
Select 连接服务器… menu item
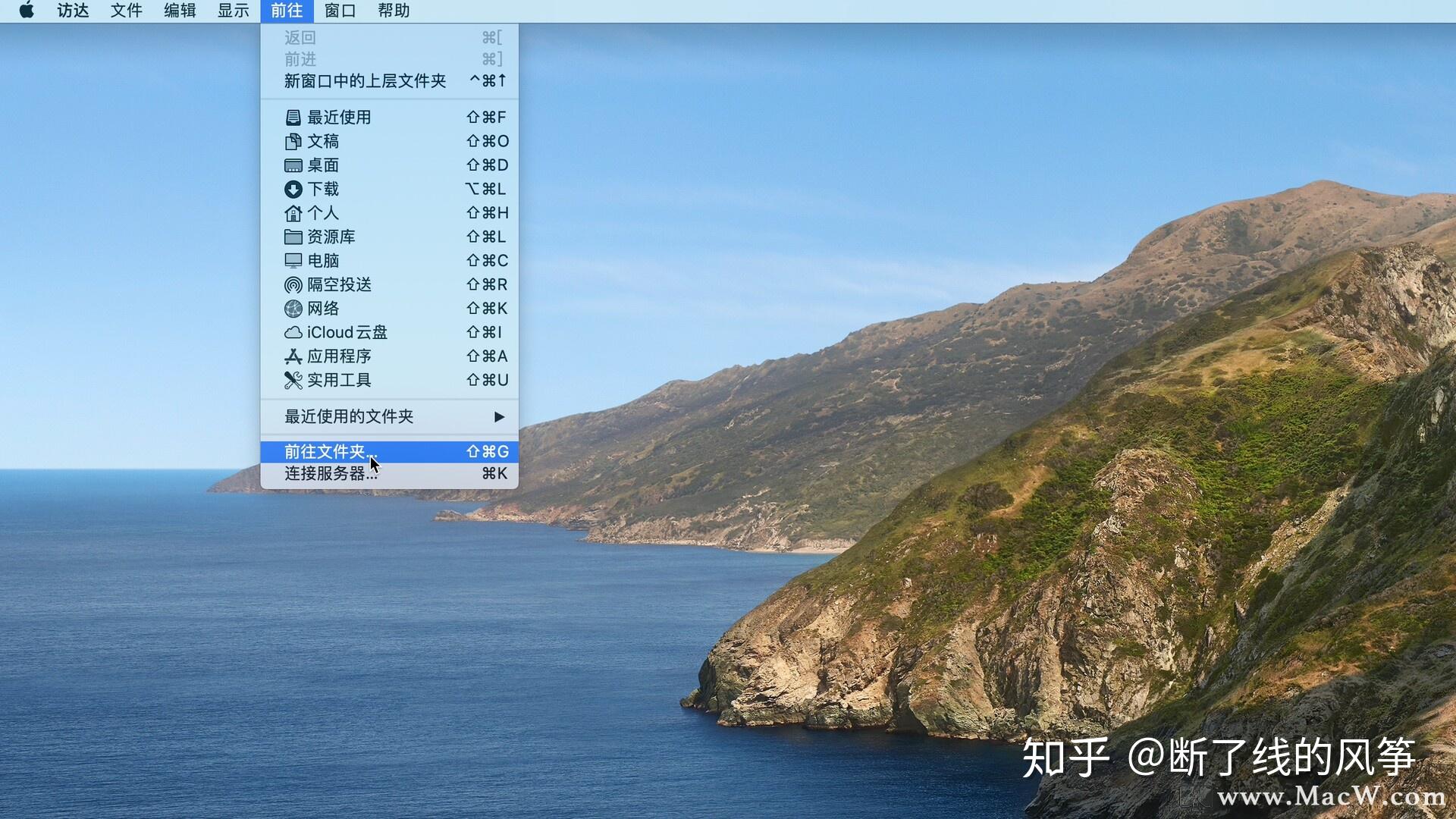click(389, 474)
